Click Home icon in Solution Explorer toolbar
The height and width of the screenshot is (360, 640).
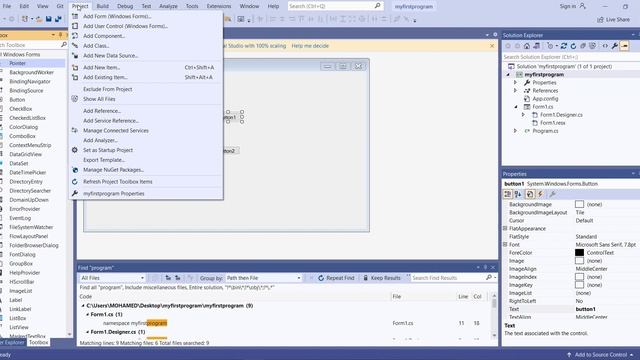(x=527, y=46)
